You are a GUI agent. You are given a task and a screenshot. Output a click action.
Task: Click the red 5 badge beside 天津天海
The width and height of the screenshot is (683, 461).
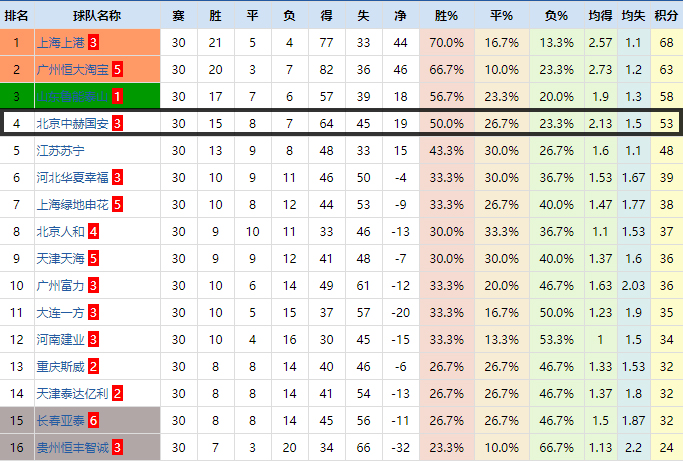[x=93, y=259]
